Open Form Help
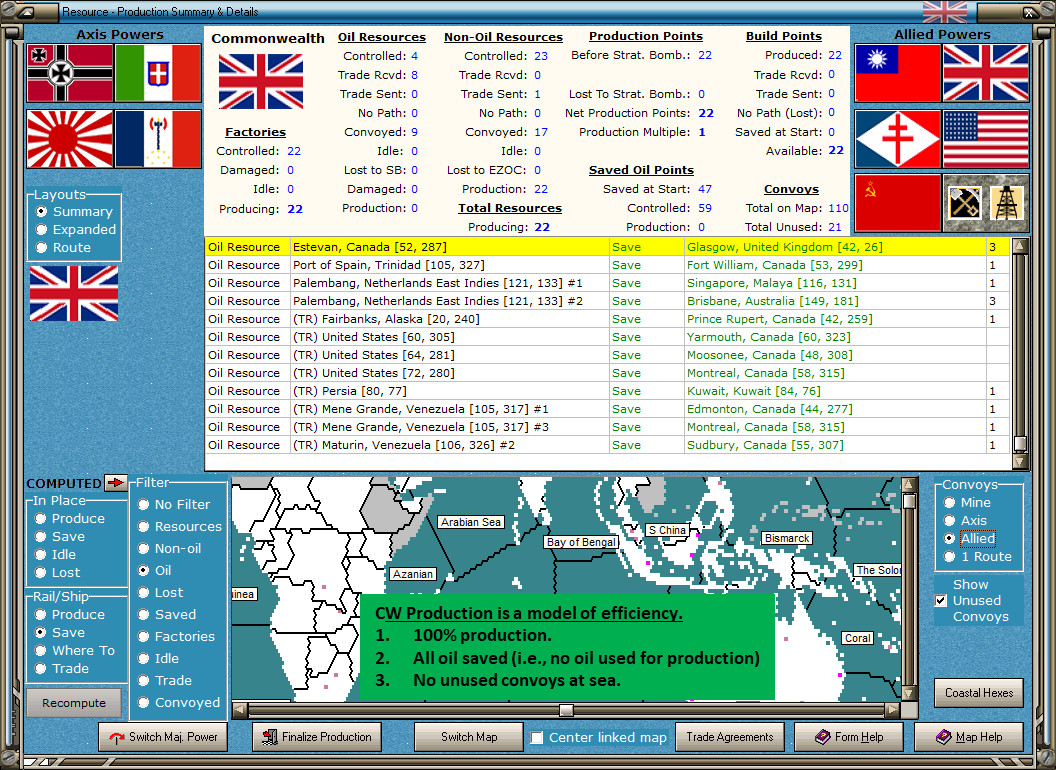 [x=849, y=737]
